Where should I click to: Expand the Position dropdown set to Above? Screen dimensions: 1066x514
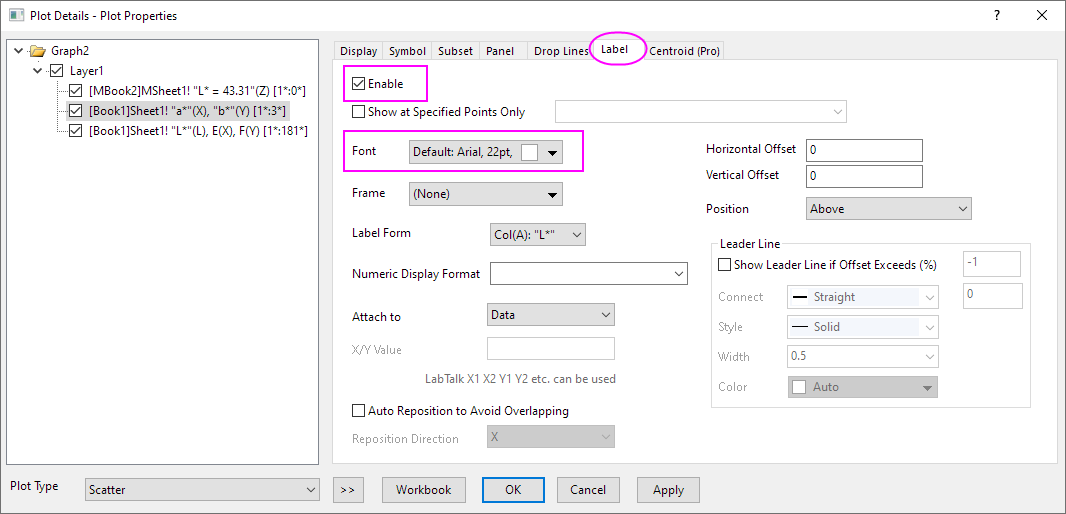click(888, 209)
